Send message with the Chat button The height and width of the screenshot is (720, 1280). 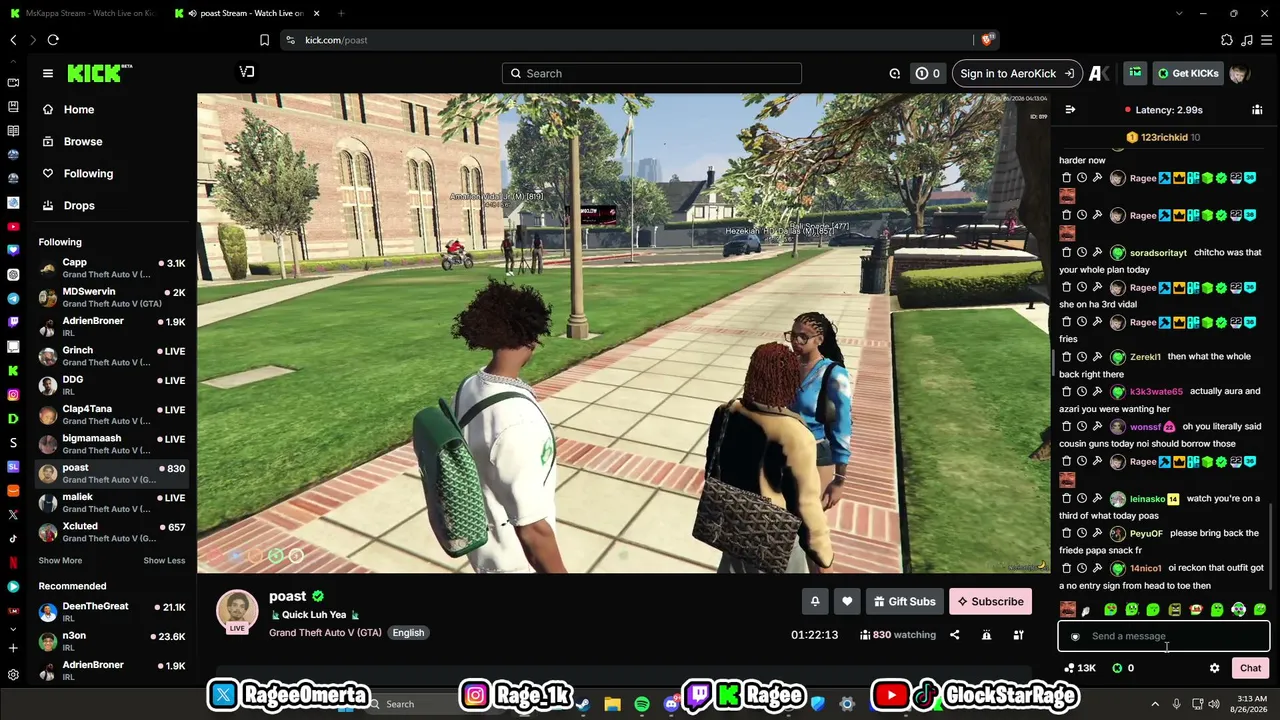1251,668
